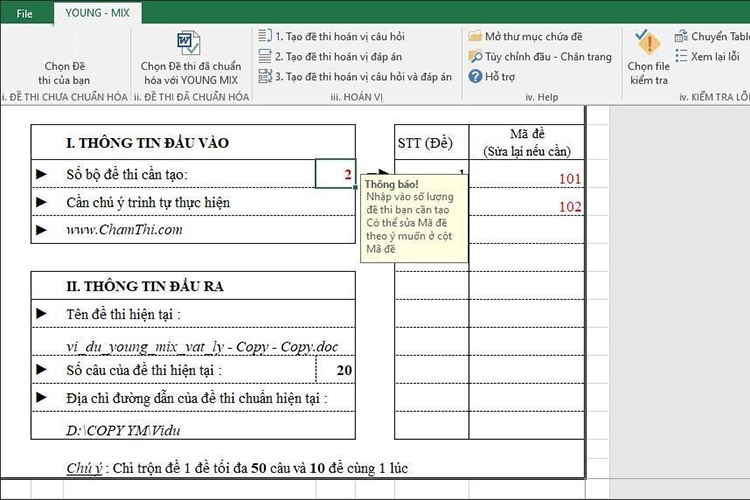The width and height of the screenshot is (750, 500).
Task: Click the 'iv. Help' ribbon group label
Action: tap(541, 97)
